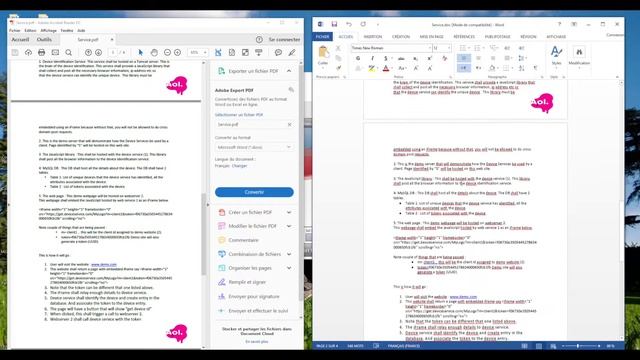640x360 pixels.
Task: Toggle Bold formatting in Word
Action: (358, 58)
